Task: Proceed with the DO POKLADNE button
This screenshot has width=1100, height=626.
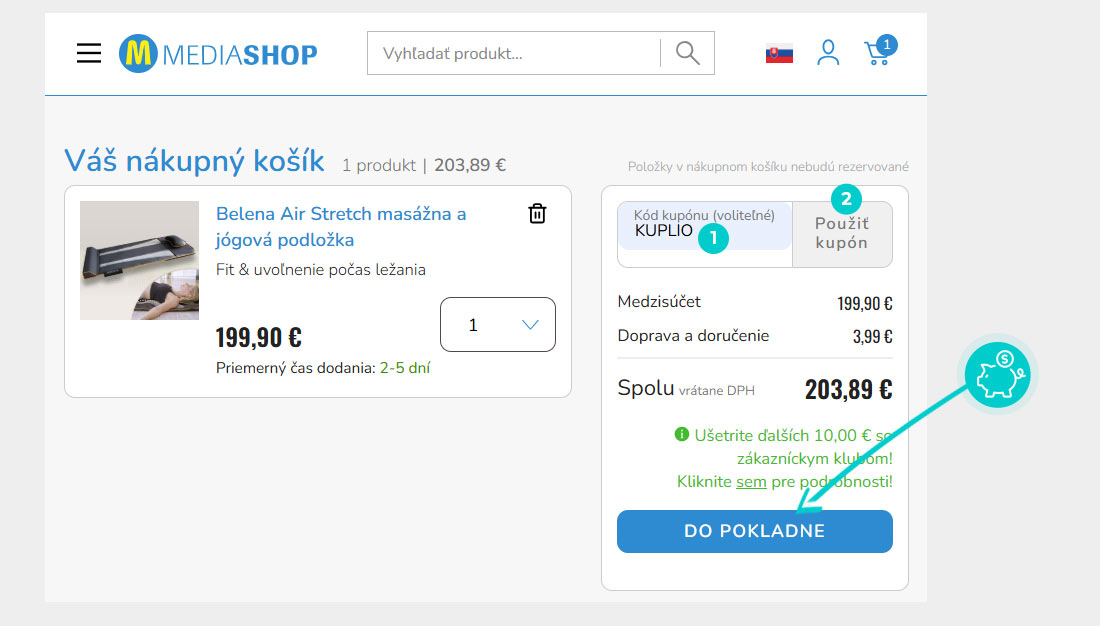Action: [755, 531]
